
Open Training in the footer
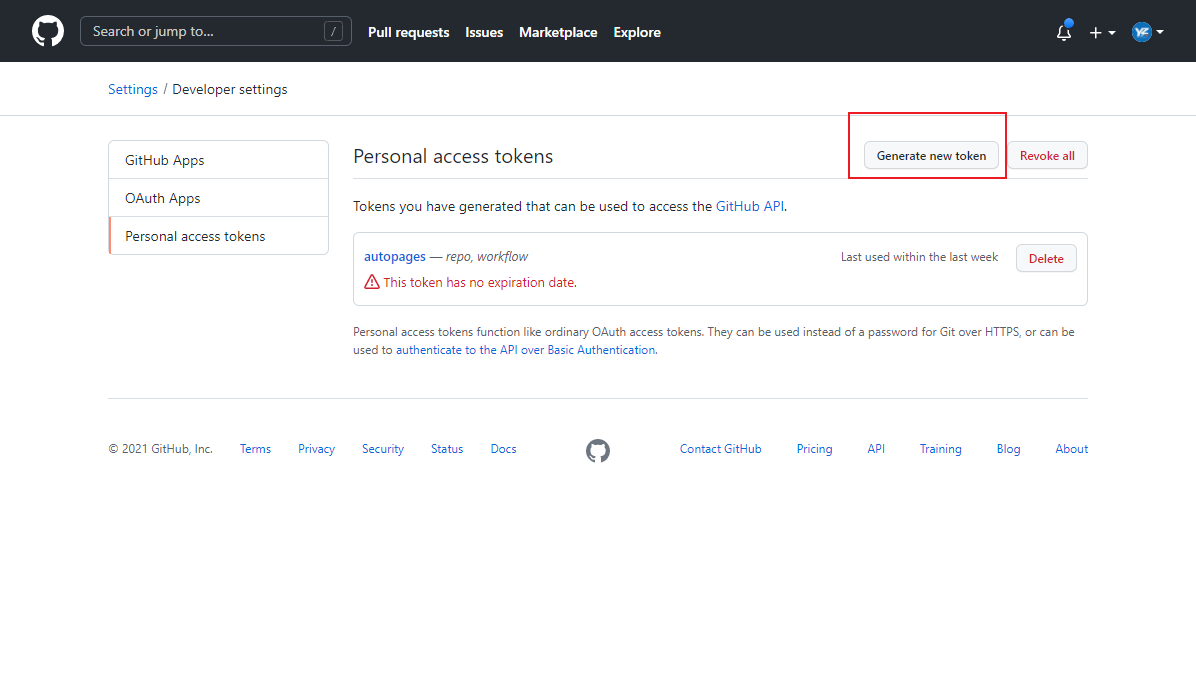point(940,449)
